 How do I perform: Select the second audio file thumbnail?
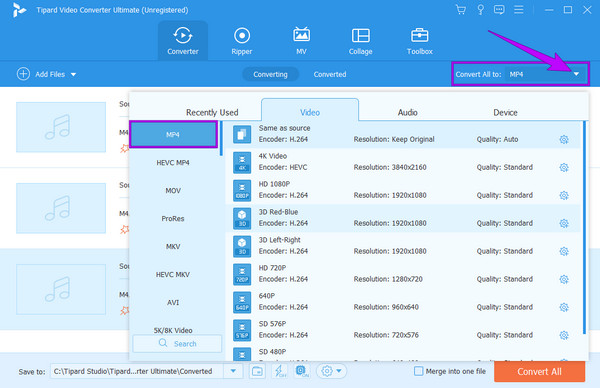tap(61, 208)
